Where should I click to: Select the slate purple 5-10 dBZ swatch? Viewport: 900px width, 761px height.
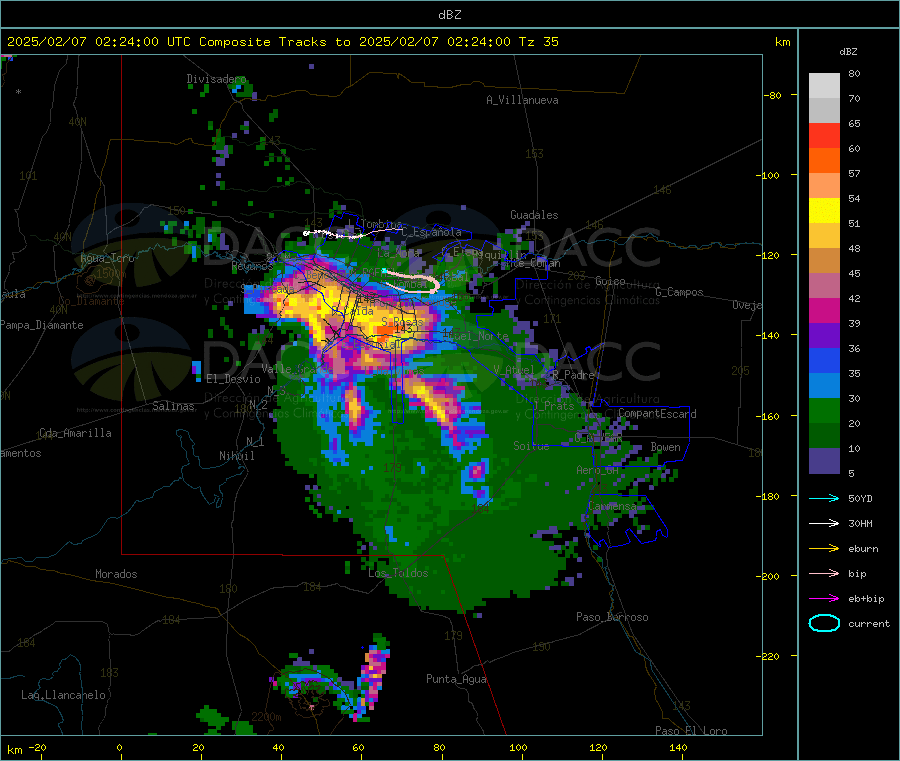824,461
